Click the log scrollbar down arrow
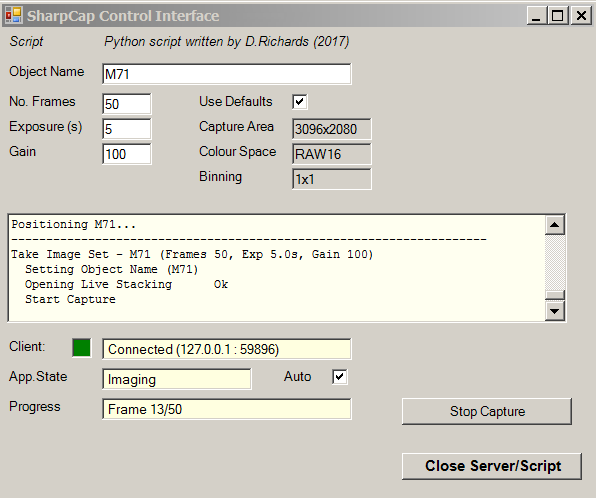Screen dimensions: 596x498 click(555, 311)
